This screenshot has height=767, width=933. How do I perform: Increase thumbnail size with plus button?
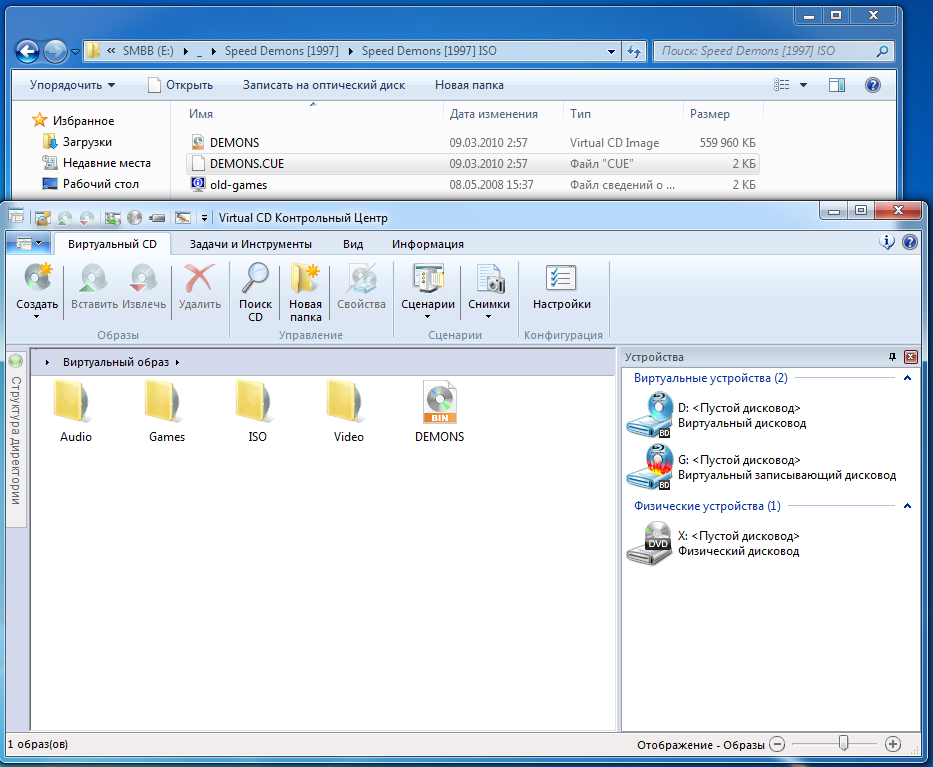[x=893, y=744]
